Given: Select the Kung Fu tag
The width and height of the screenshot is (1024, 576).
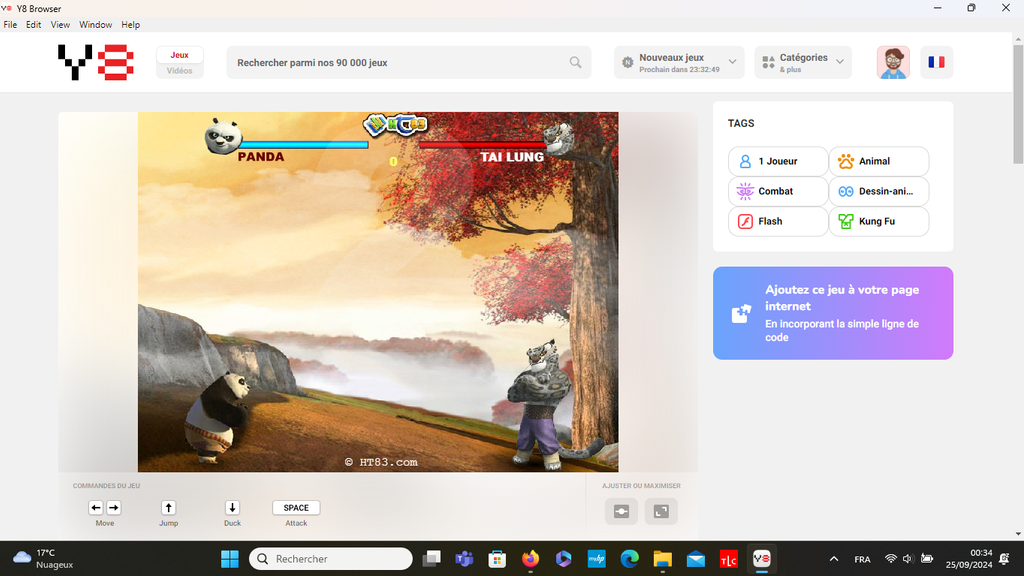Looking at the screenshot, I should (x=878, y=221).
